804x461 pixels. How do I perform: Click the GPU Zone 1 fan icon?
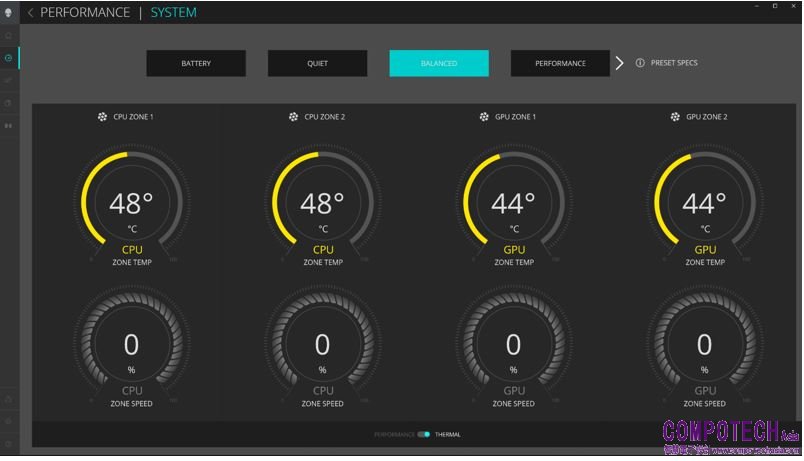[x=484, y=117]
